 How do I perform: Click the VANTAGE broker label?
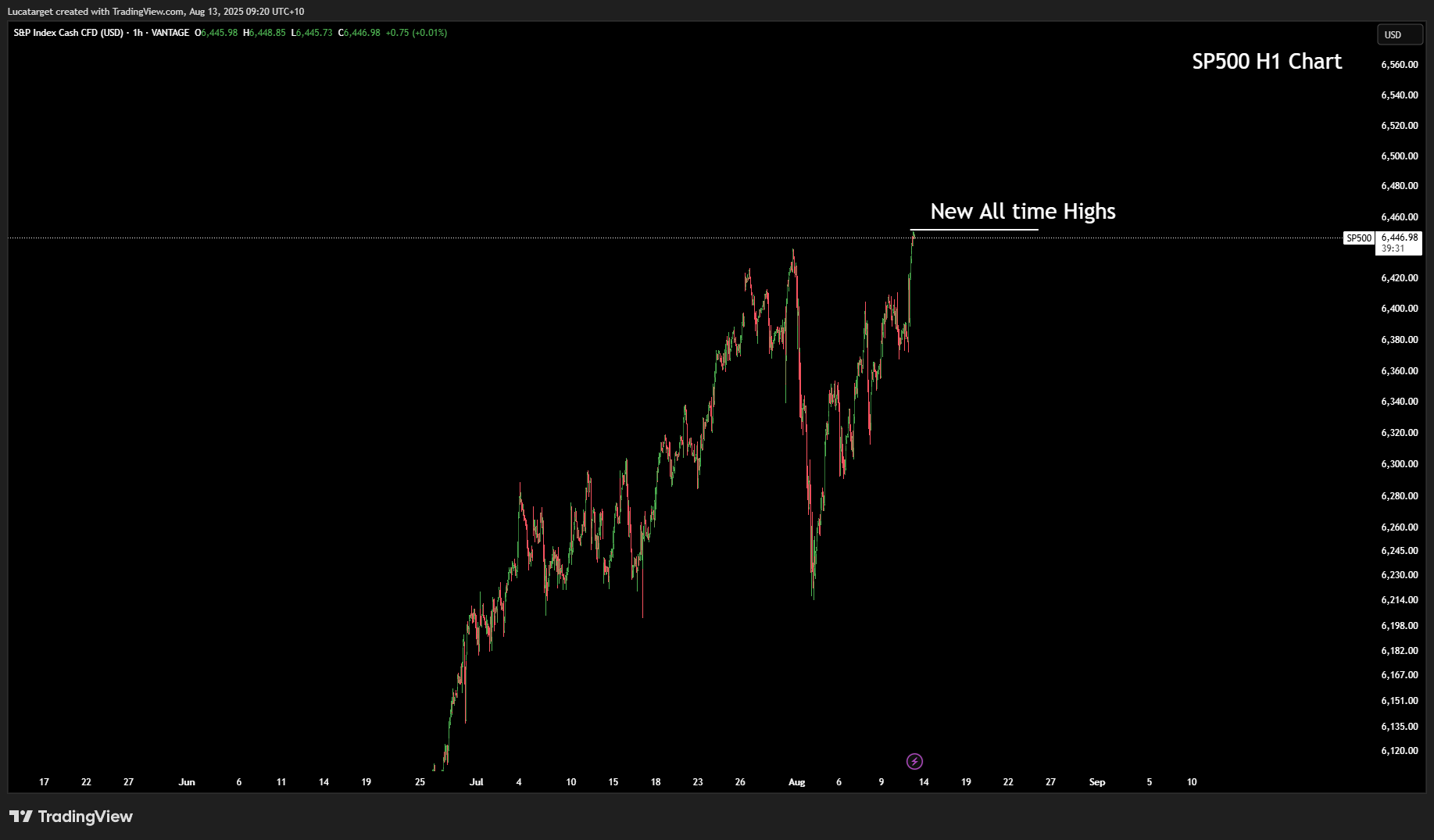170,33
